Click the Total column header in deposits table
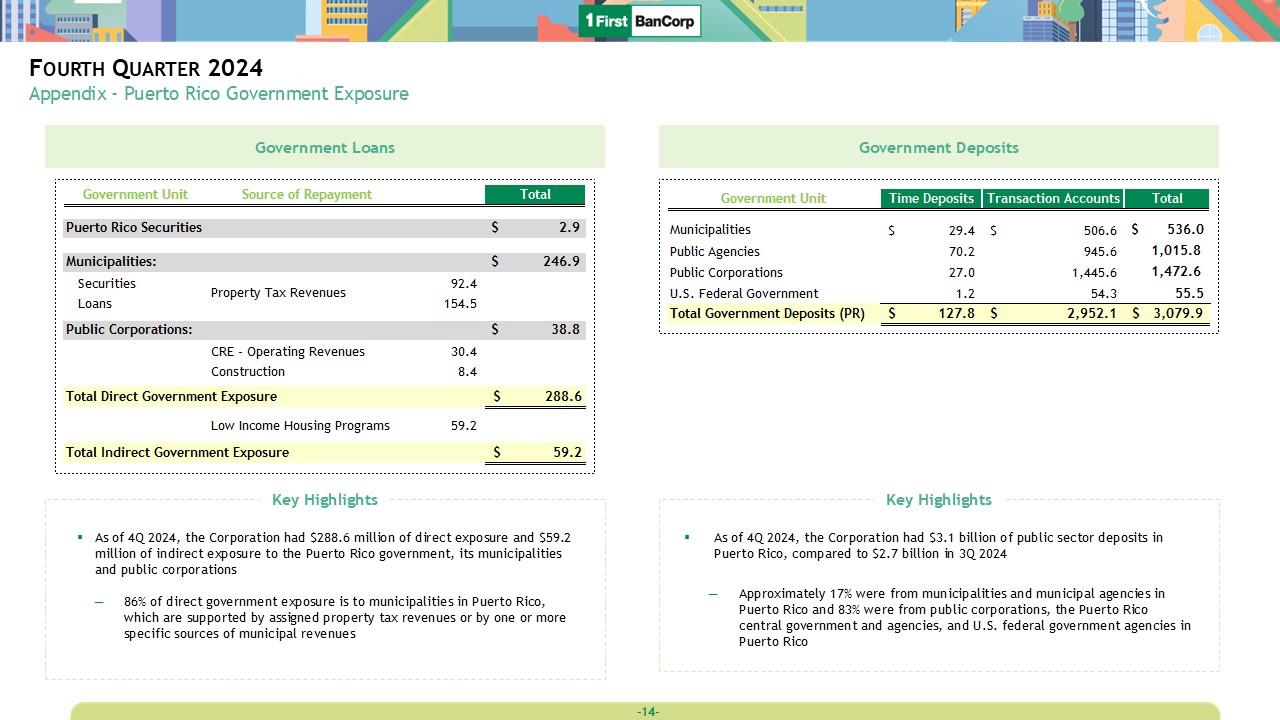 [x=1167, y=198]
